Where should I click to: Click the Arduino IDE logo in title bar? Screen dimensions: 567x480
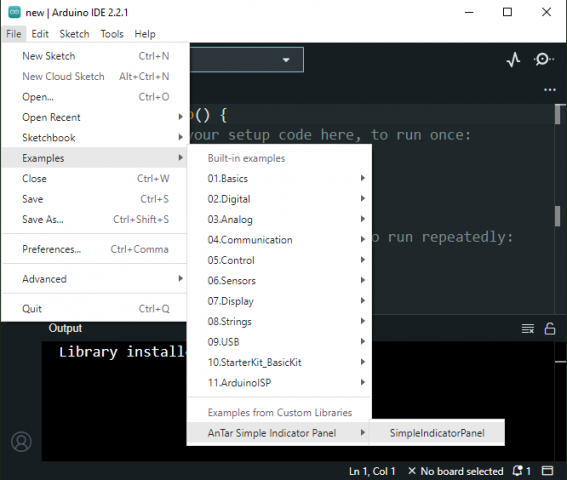click(x=14, y=12)
